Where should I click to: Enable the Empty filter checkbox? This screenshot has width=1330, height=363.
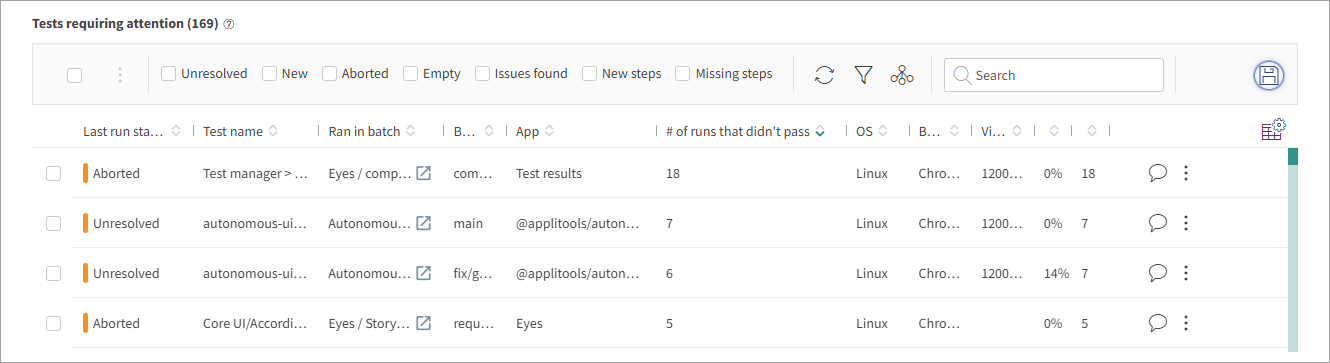click(x=410, y=73)
